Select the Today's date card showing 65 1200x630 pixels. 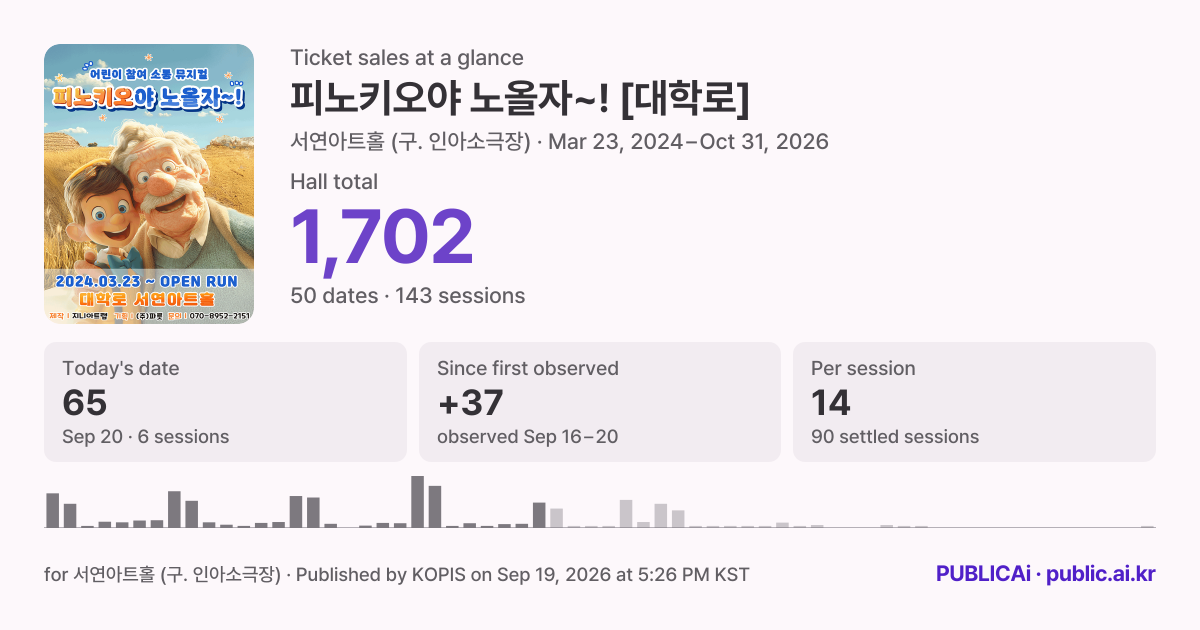coord(225,402)
